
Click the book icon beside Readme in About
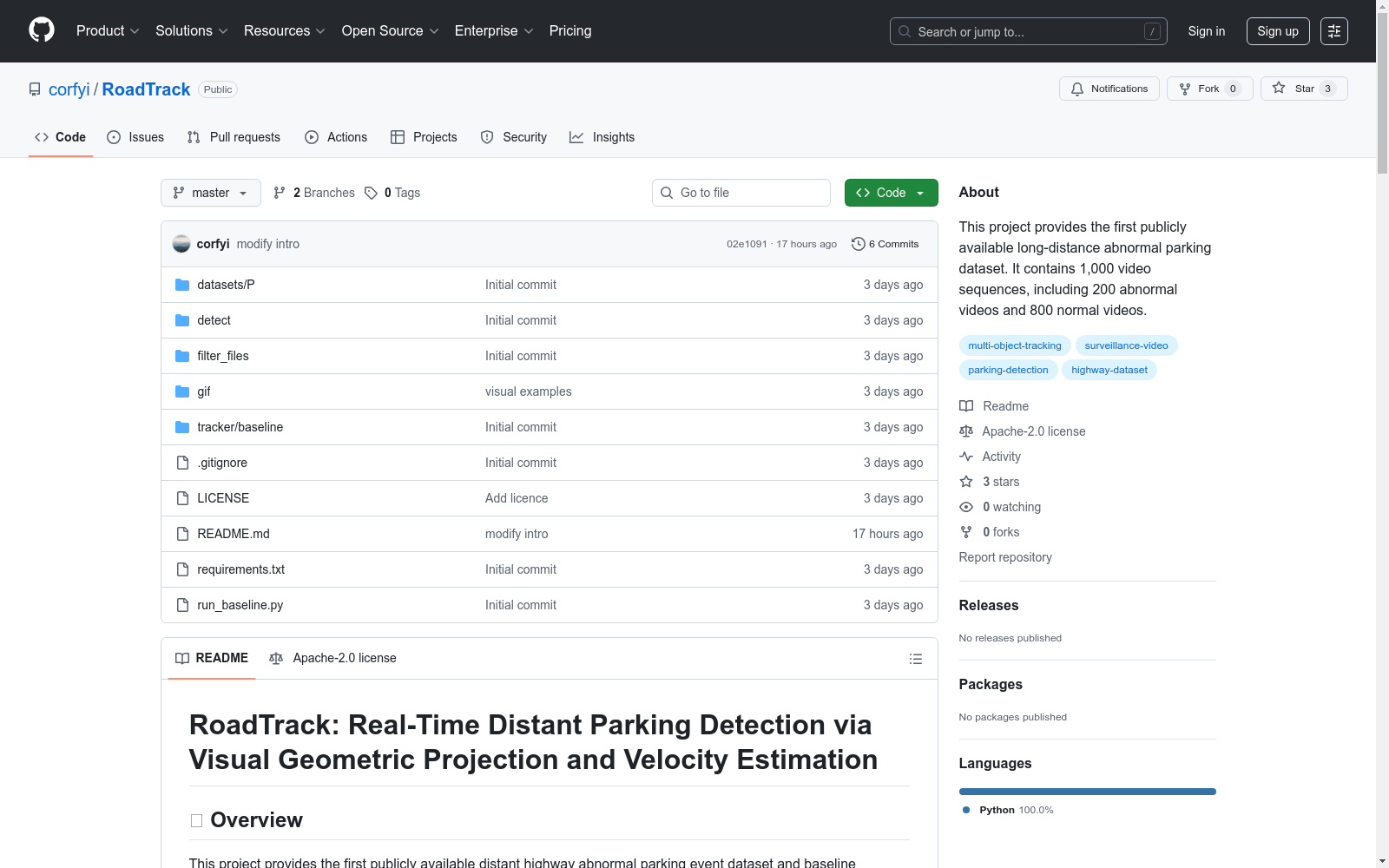(x=966, y=406)
